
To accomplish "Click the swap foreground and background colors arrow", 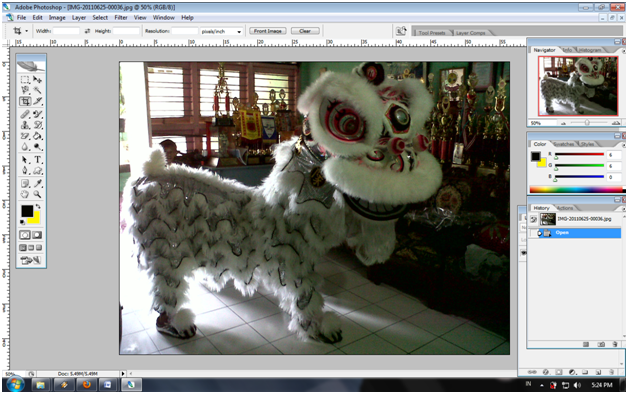I will click(x=38, y=206).
